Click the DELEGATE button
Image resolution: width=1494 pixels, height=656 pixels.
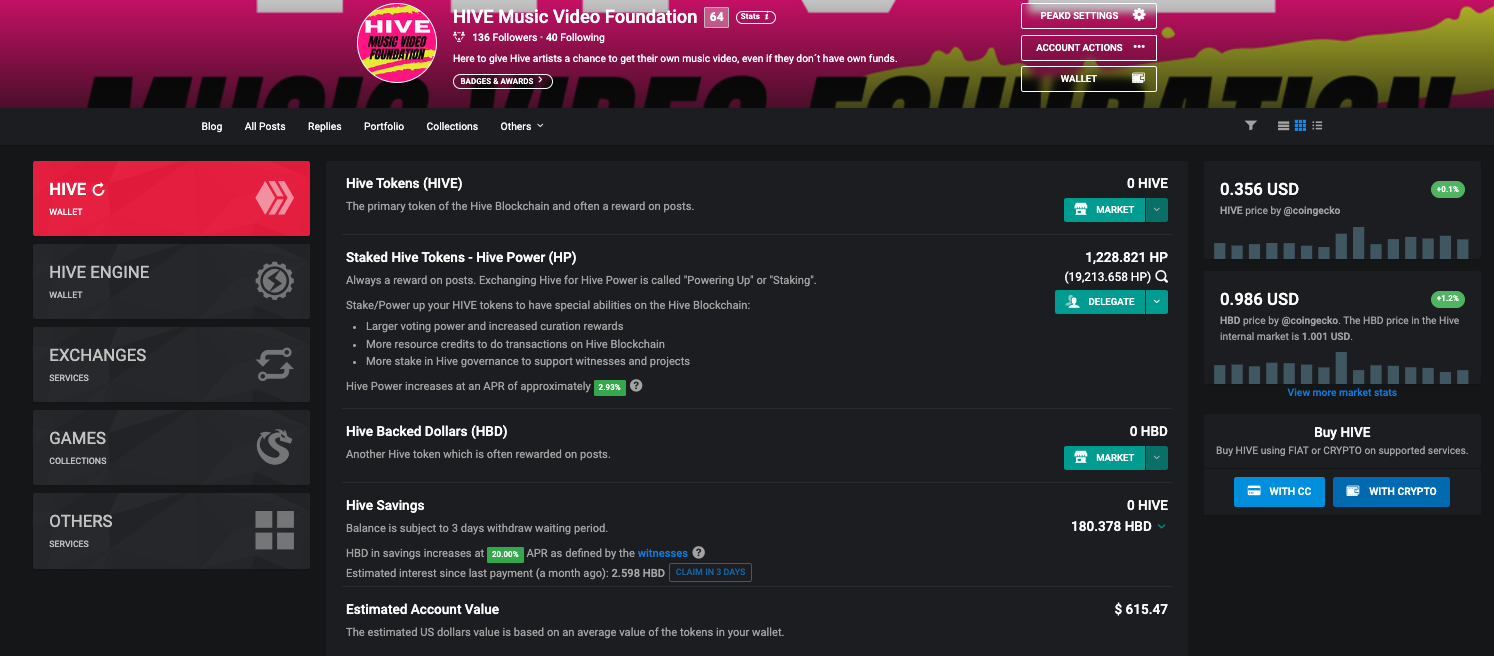[1100, 302]
